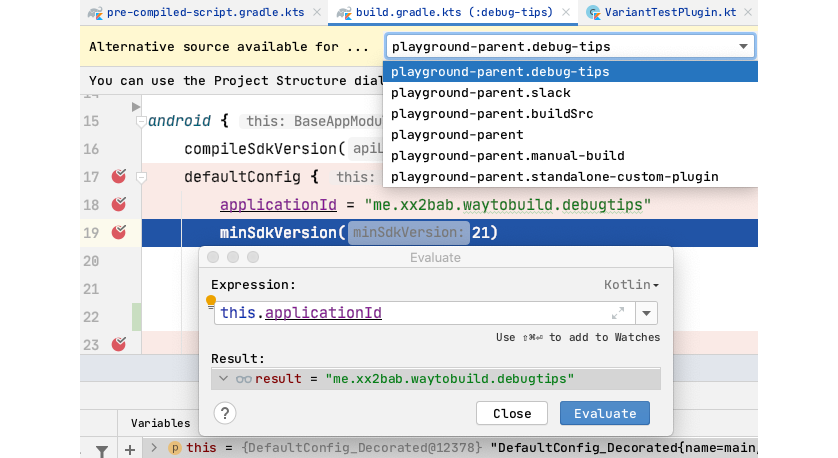Click the parameter icon beside 'this' variable
Viewport: 838px width, 458px height.
click(175, 448)
